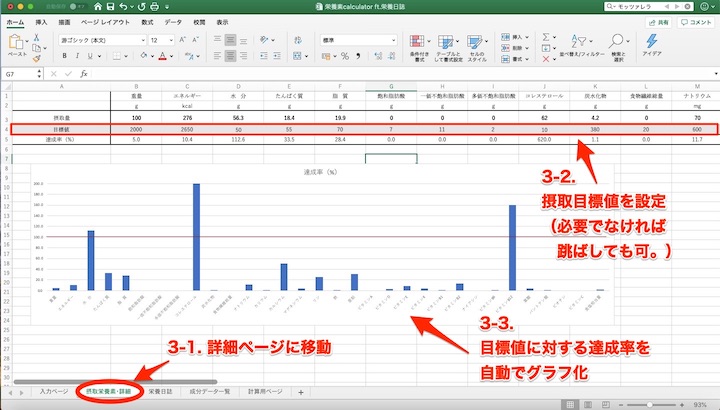Screen dimensions: 720x410
Task: Apply top vertical alignment
Action: tap(218, 40)
